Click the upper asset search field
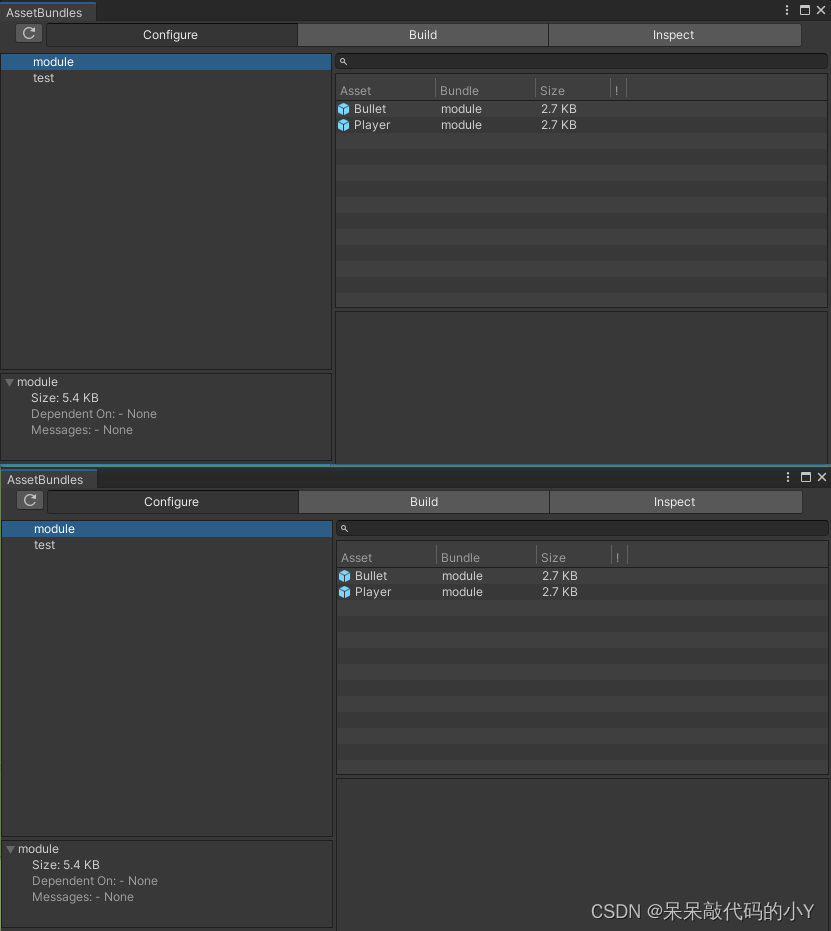The image size is (831, 931). coord(581,61)
